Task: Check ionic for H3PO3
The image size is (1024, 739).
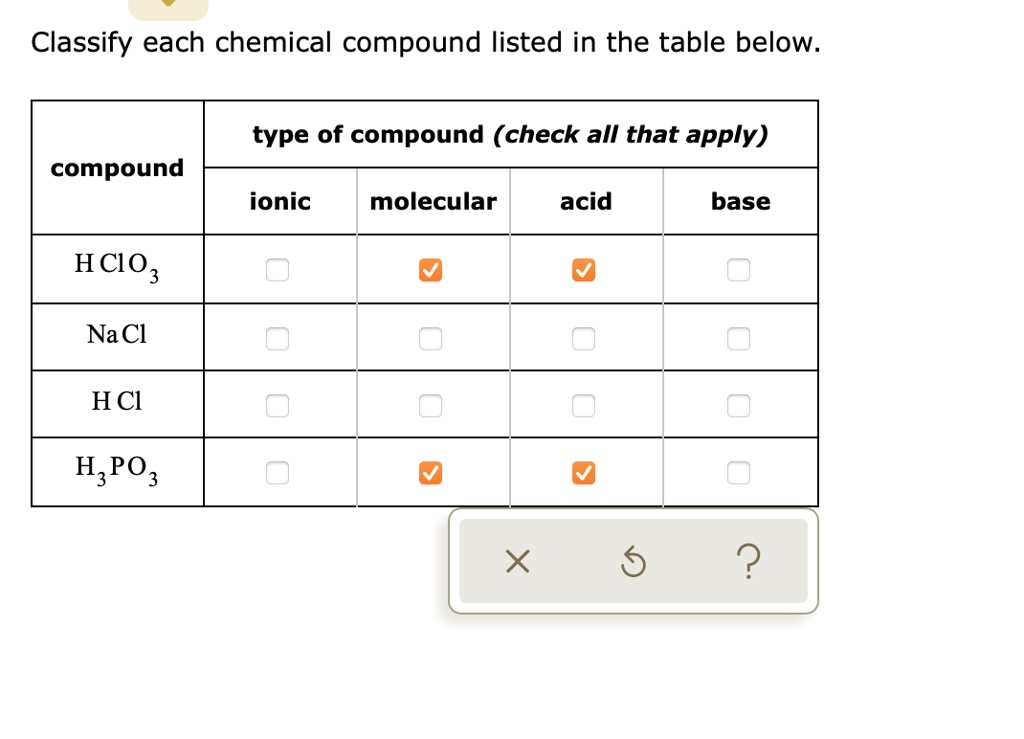Action: pyautogui.click(x=277, y=472)
